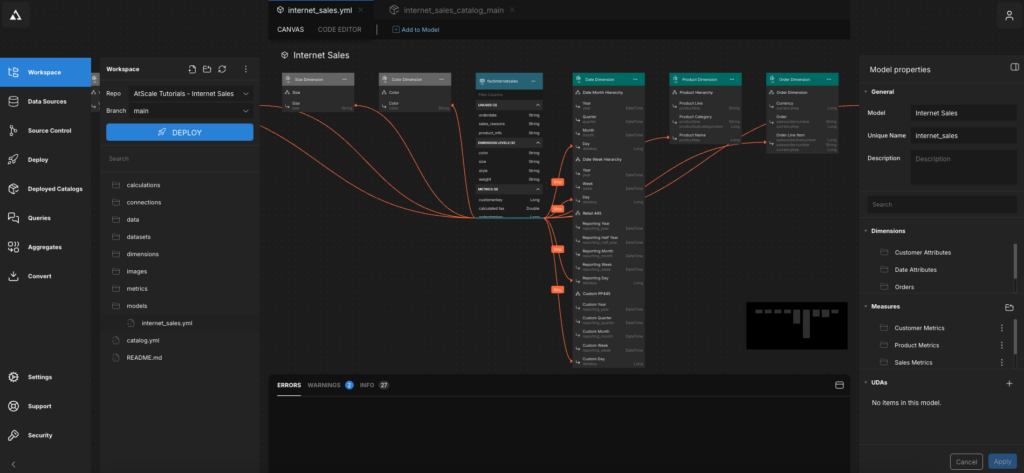
Task: Collapse the Measures section
Action: pyautogui.click(x=865, y=307)
